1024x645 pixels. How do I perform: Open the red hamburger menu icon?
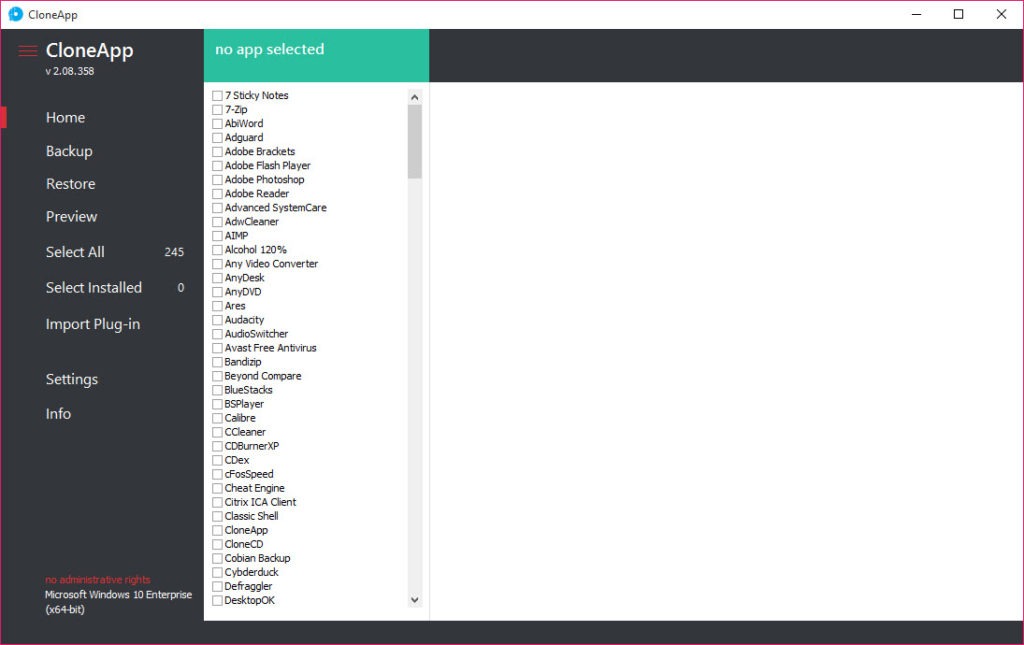[x=27, y=51]
